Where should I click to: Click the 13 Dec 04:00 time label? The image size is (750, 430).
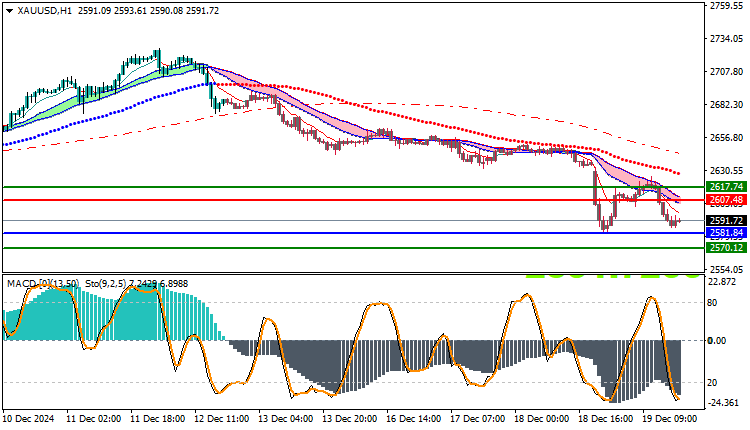coord(286,419)
